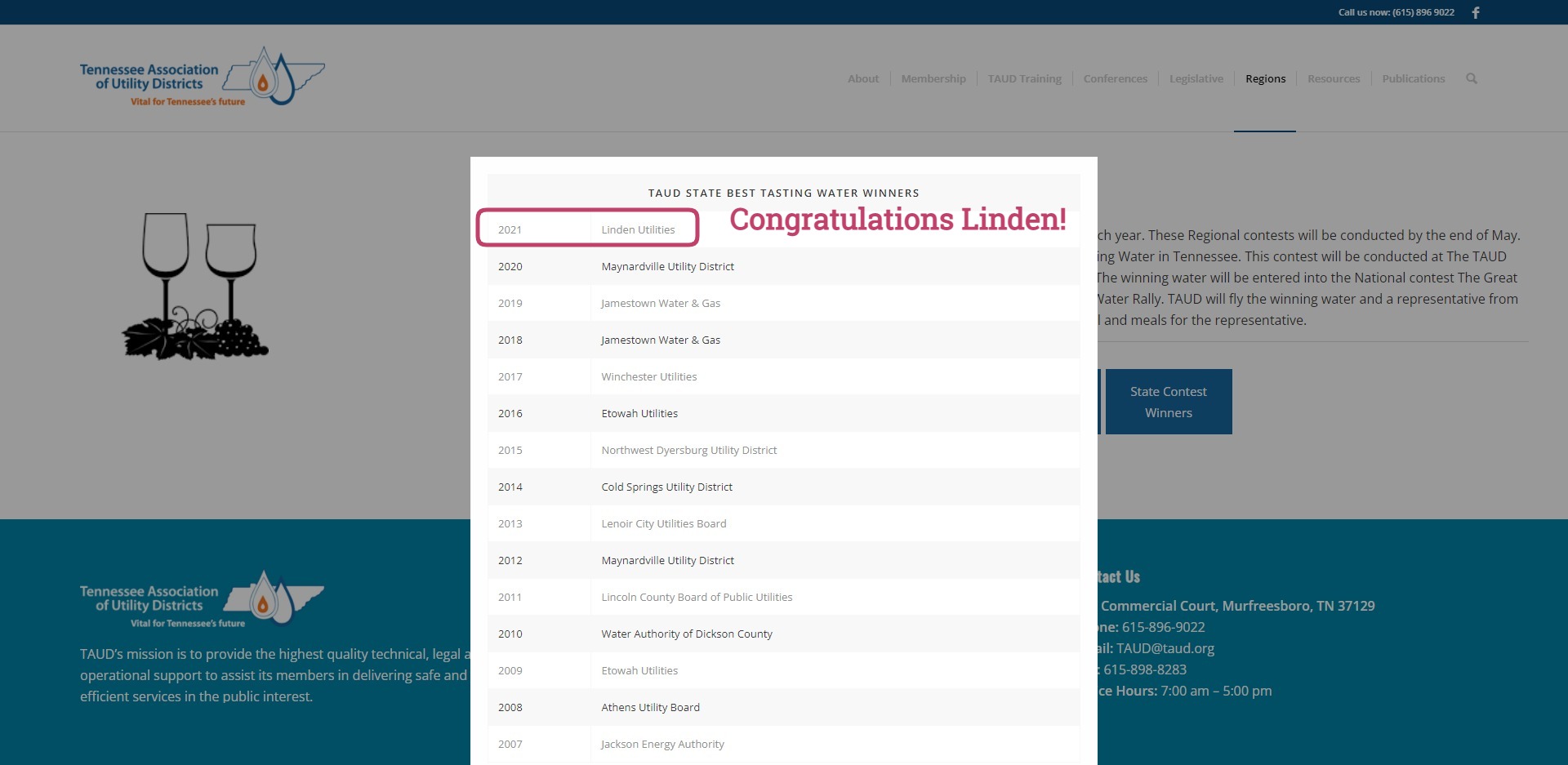Click the TAUD State Best Tasting Water Winners heading

(x=784, y=193)
